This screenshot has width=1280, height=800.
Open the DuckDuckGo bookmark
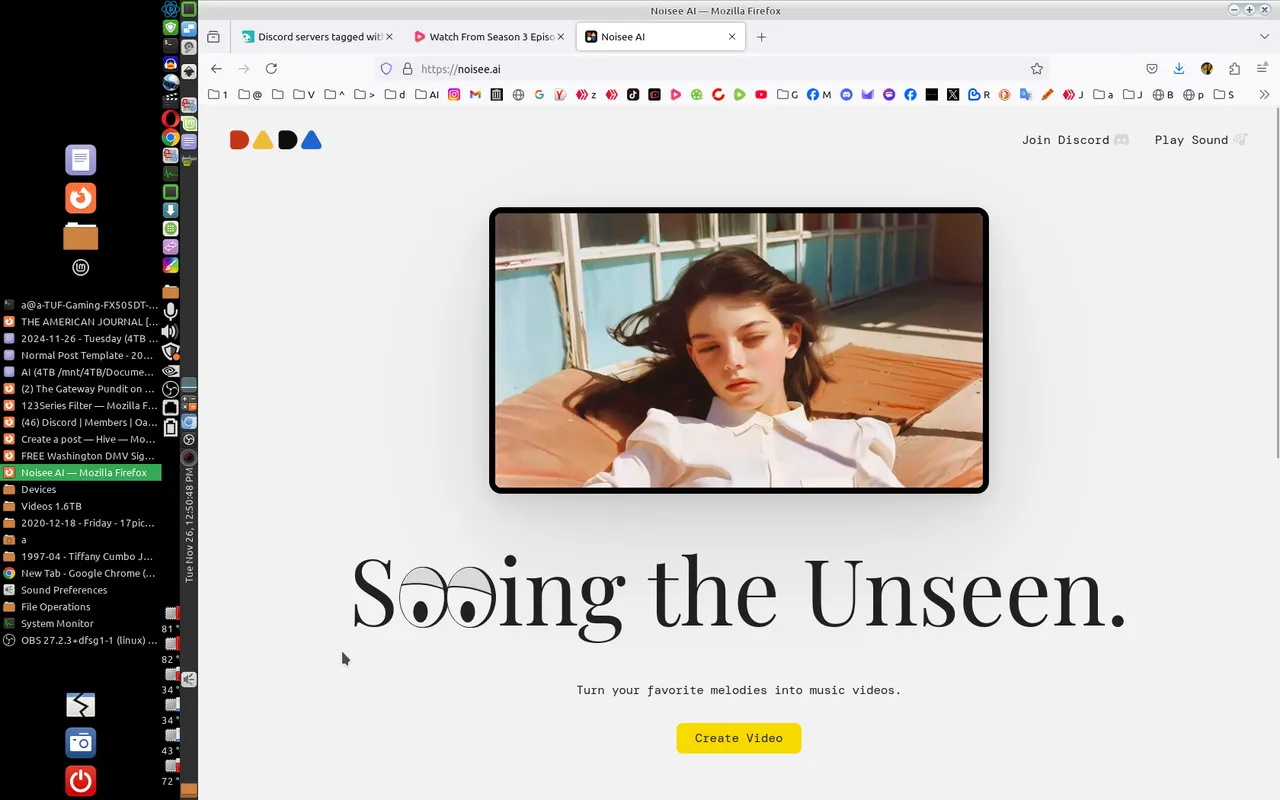[1004, 95]
